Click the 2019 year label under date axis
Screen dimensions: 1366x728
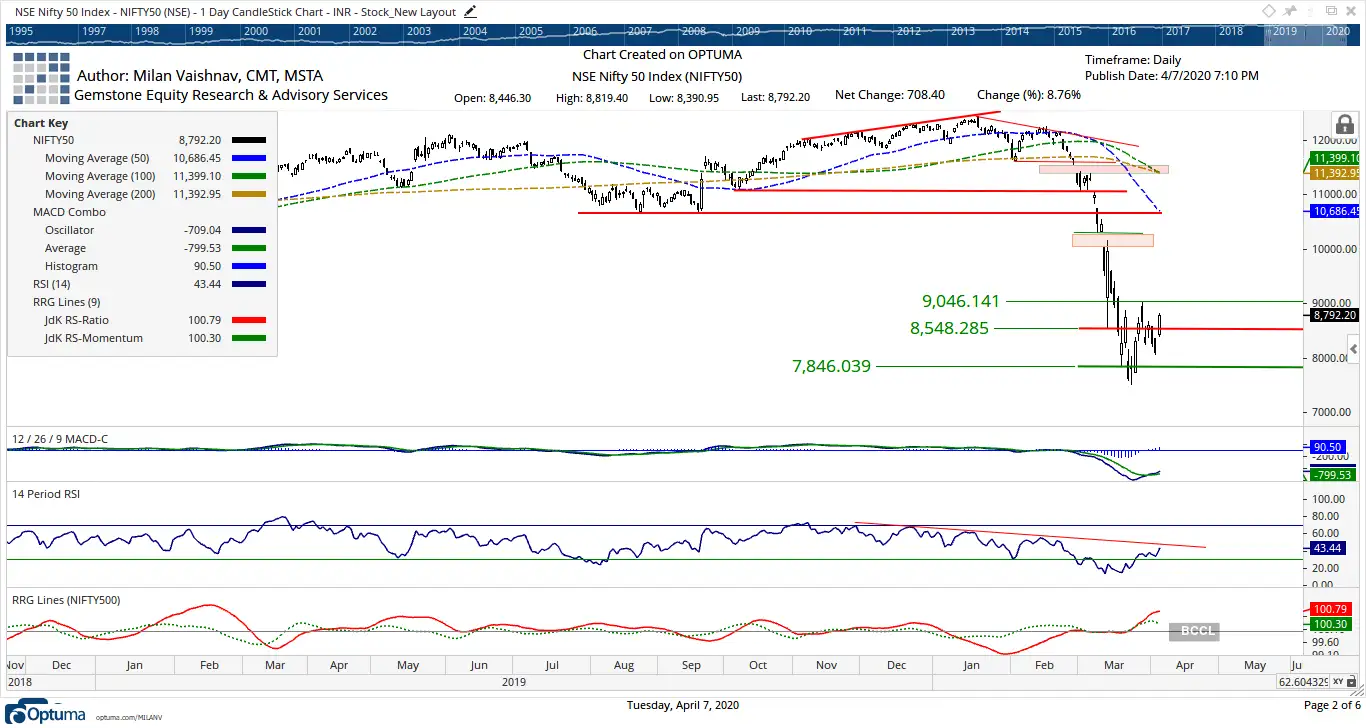(513, 682)
